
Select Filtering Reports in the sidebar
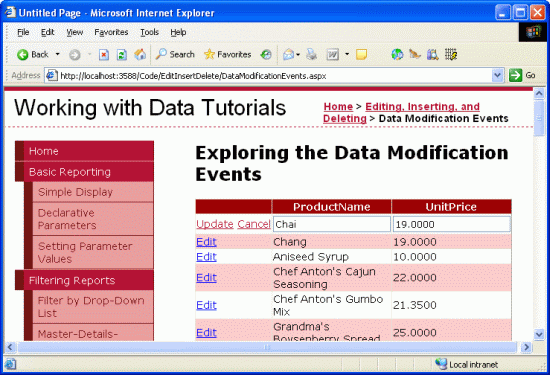click(x=85, y=280)
